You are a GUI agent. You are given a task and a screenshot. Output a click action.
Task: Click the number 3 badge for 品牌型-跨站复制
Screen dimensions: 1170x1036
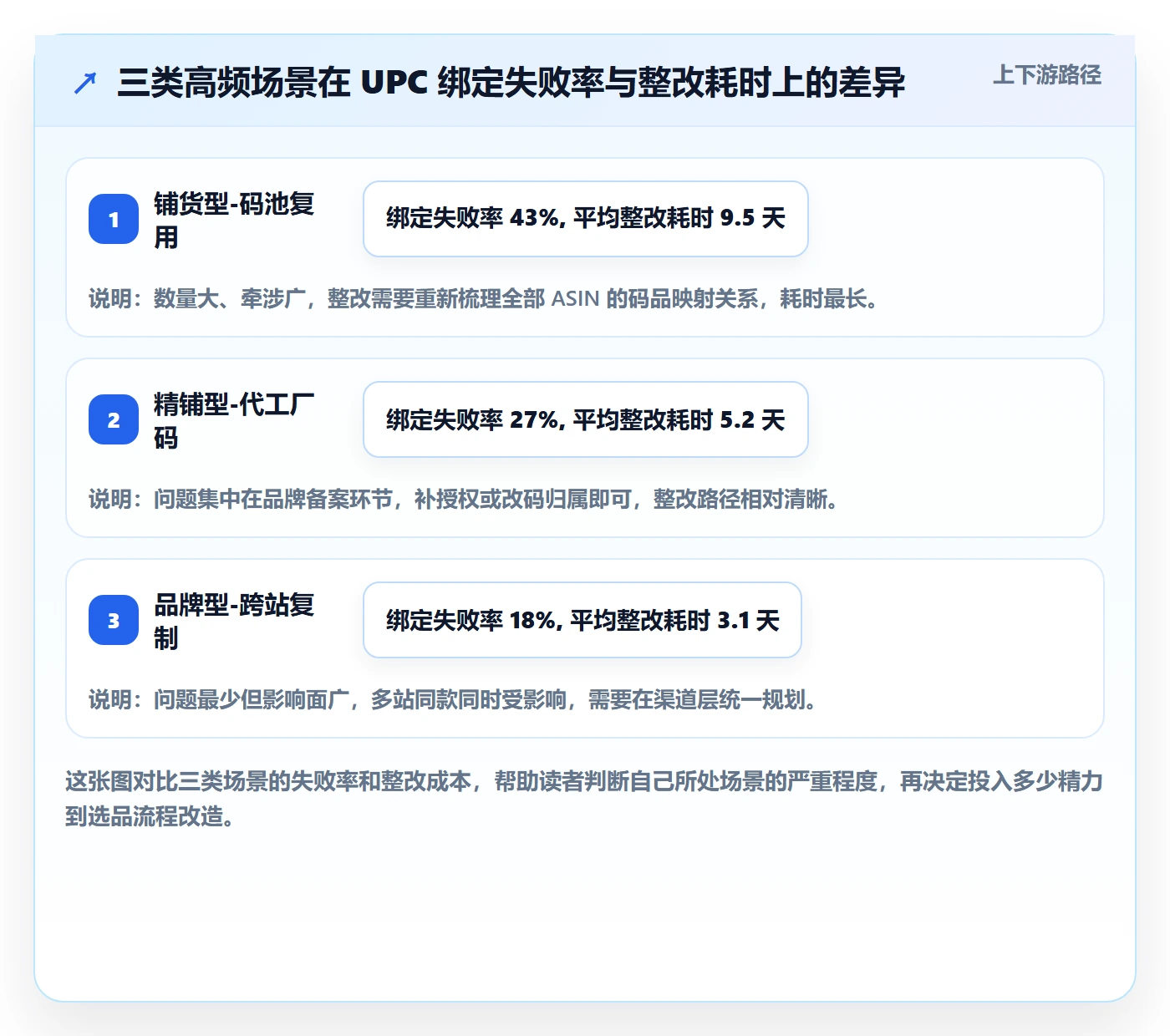tap(114, 620)
